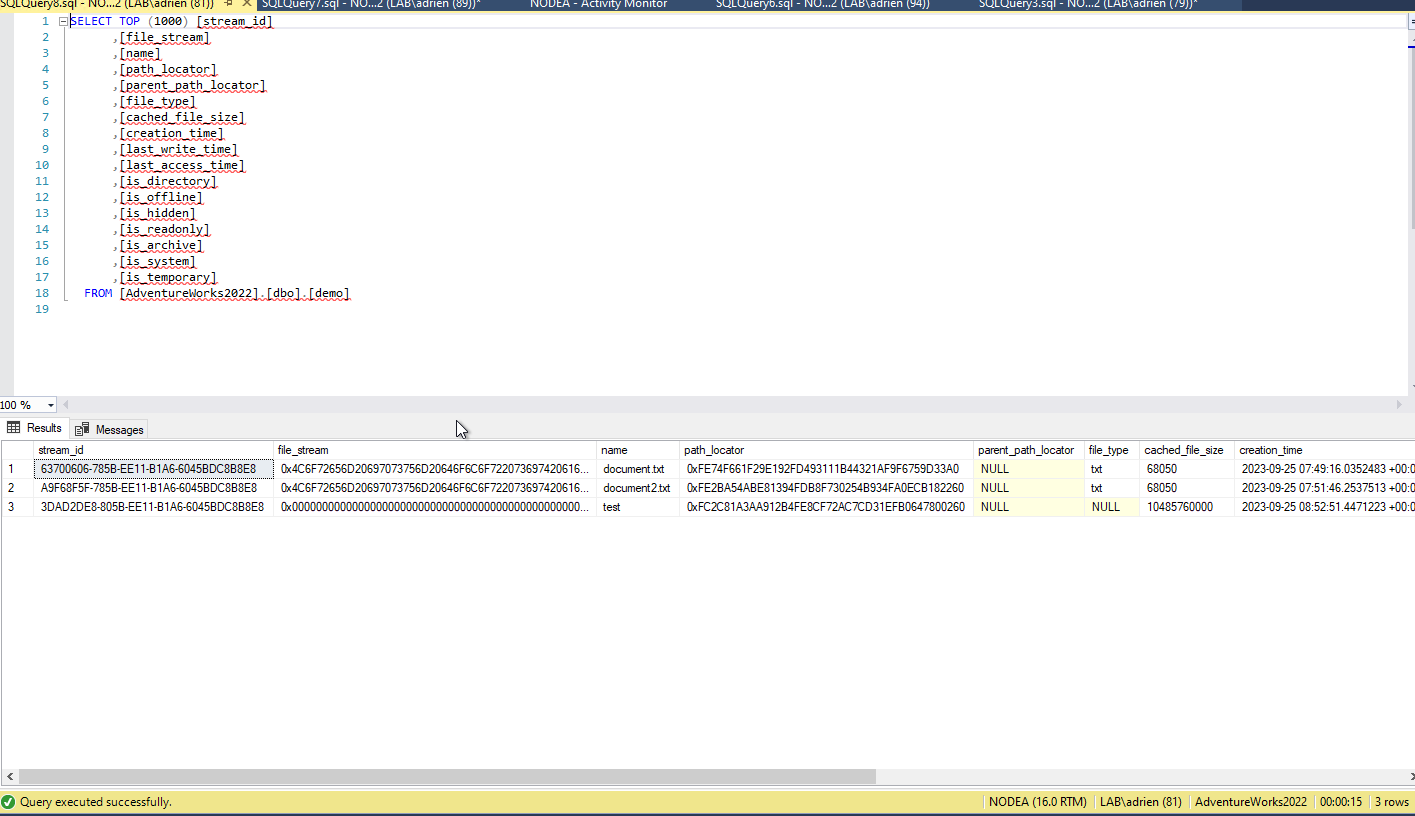Viewport: 1415px width, 816px height.
Task: Switch to NODEA Activity Monitor tab
Action: pos(598,4)
